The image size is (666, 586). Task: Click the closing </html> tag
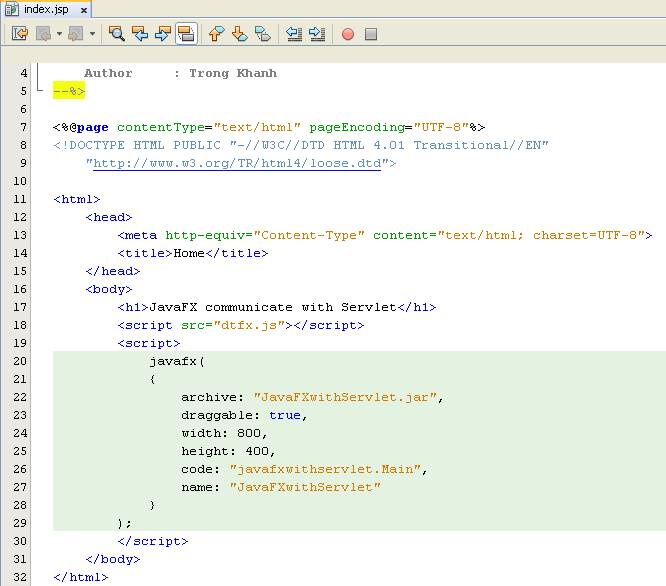coord(81,577)
